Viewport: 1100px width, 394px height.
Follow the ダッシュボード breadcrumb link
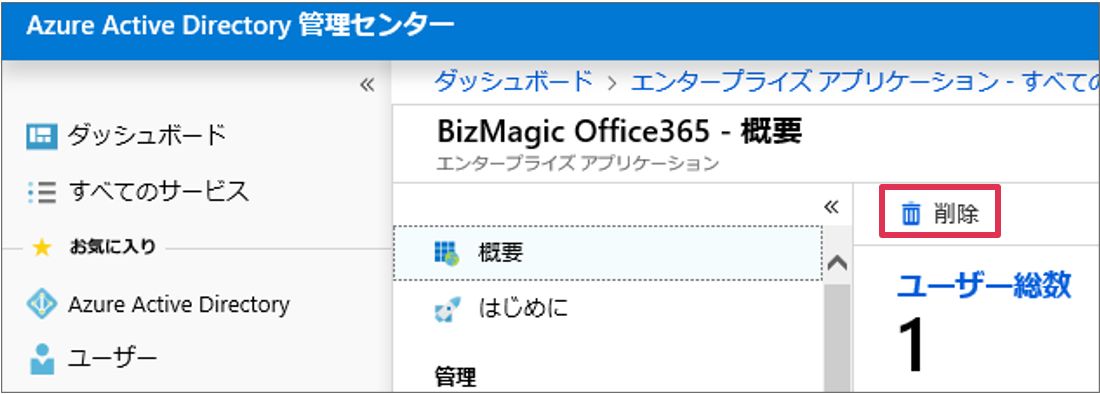tap(513, 82)
